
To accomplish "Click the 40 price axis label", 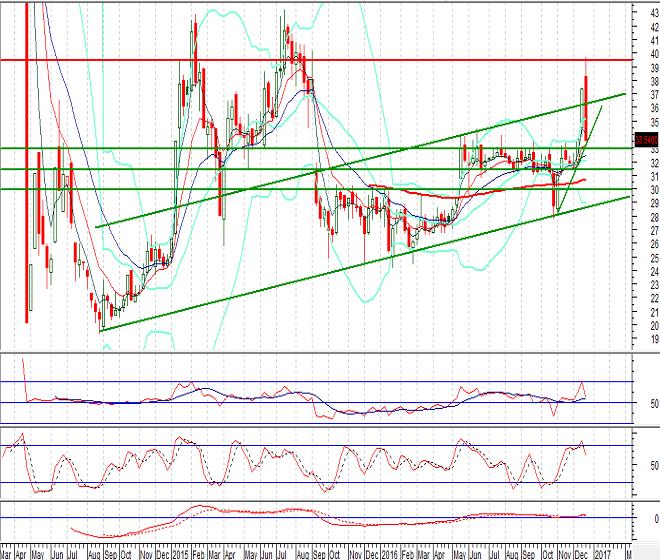I will pos(655,54).
